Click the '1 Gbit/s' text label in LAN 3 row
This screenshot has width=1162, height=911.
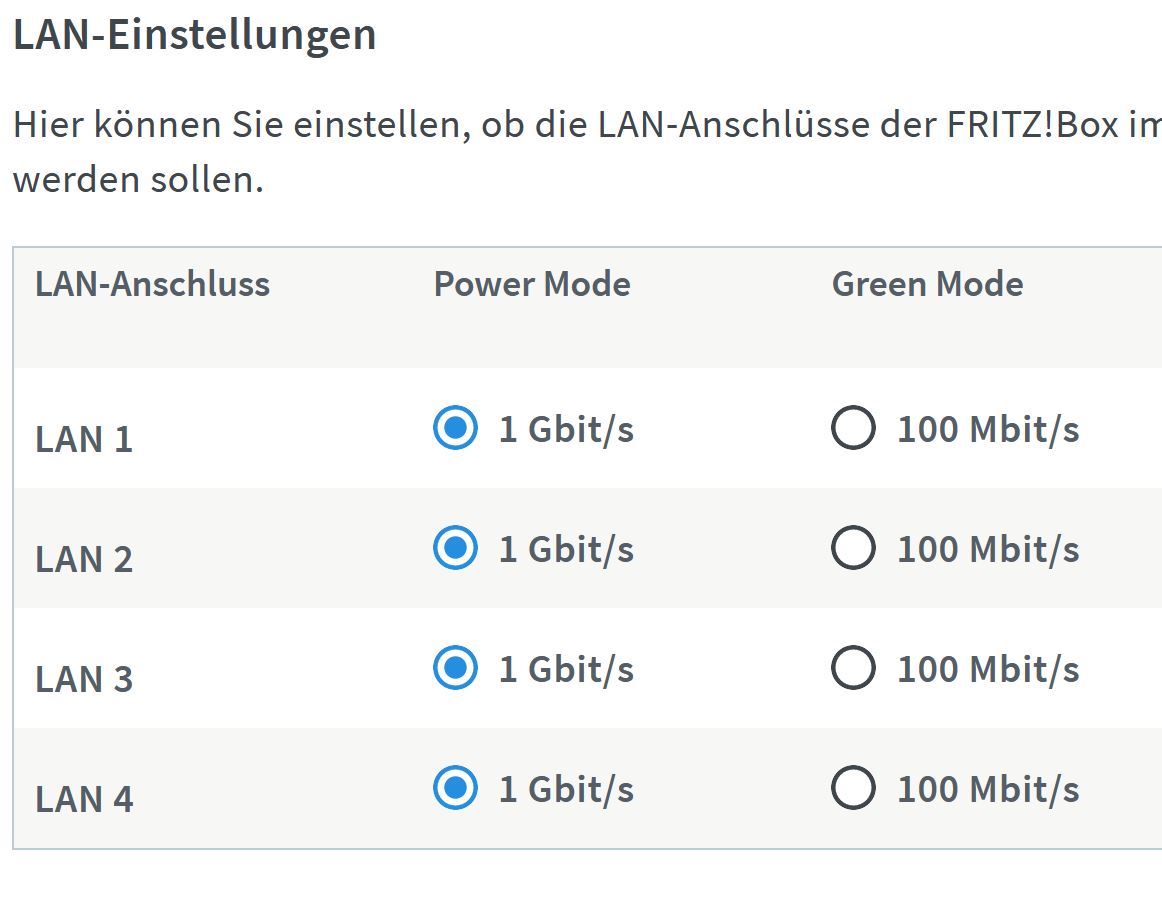point(567,669)
